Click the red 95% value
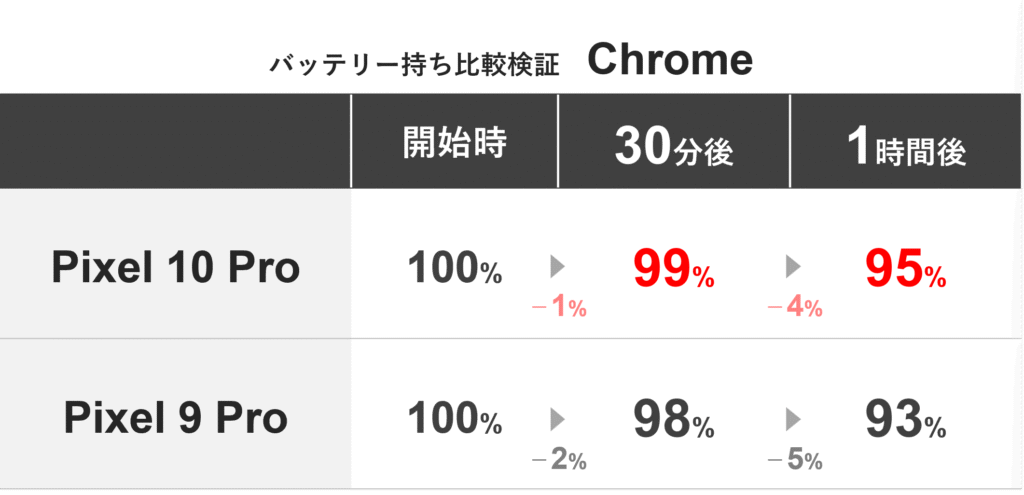Viewport: 1024px width, 495px height. click(904, 270)
